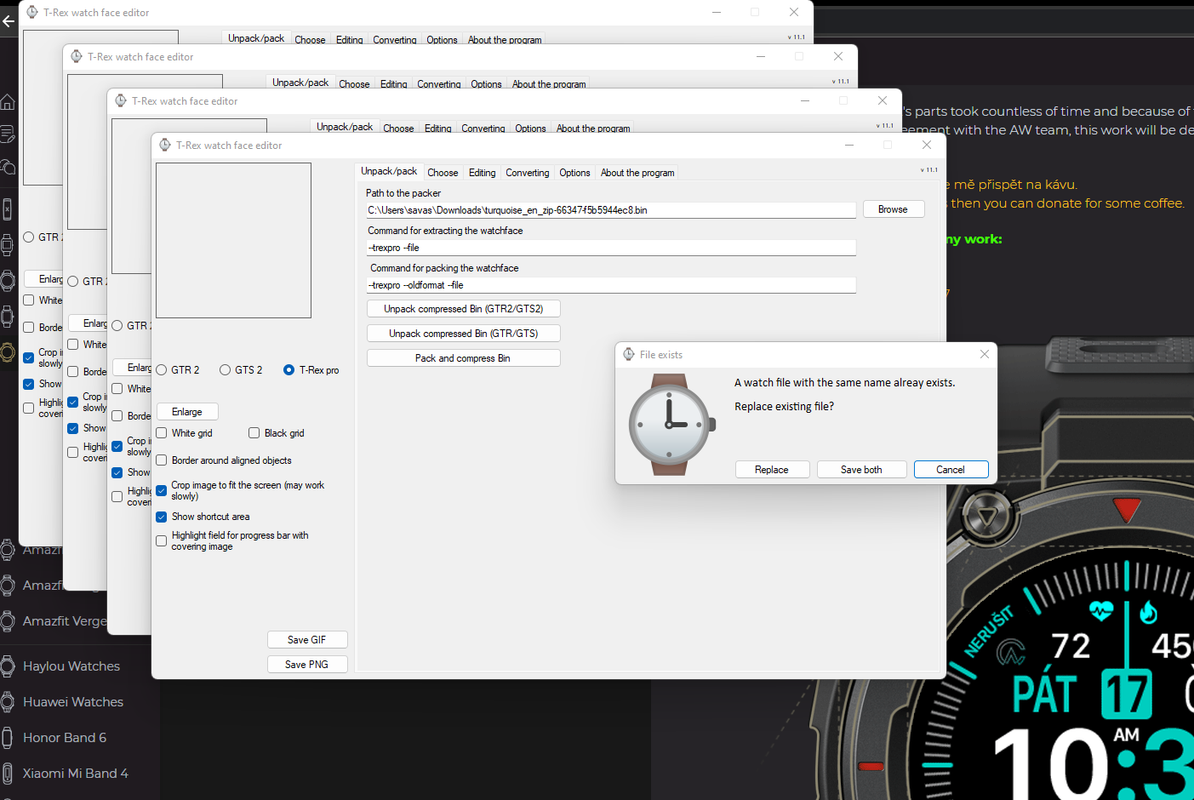This screenshot has height=800, width=1194.
Task: Open the Options tab in front window
Action: 574,173
